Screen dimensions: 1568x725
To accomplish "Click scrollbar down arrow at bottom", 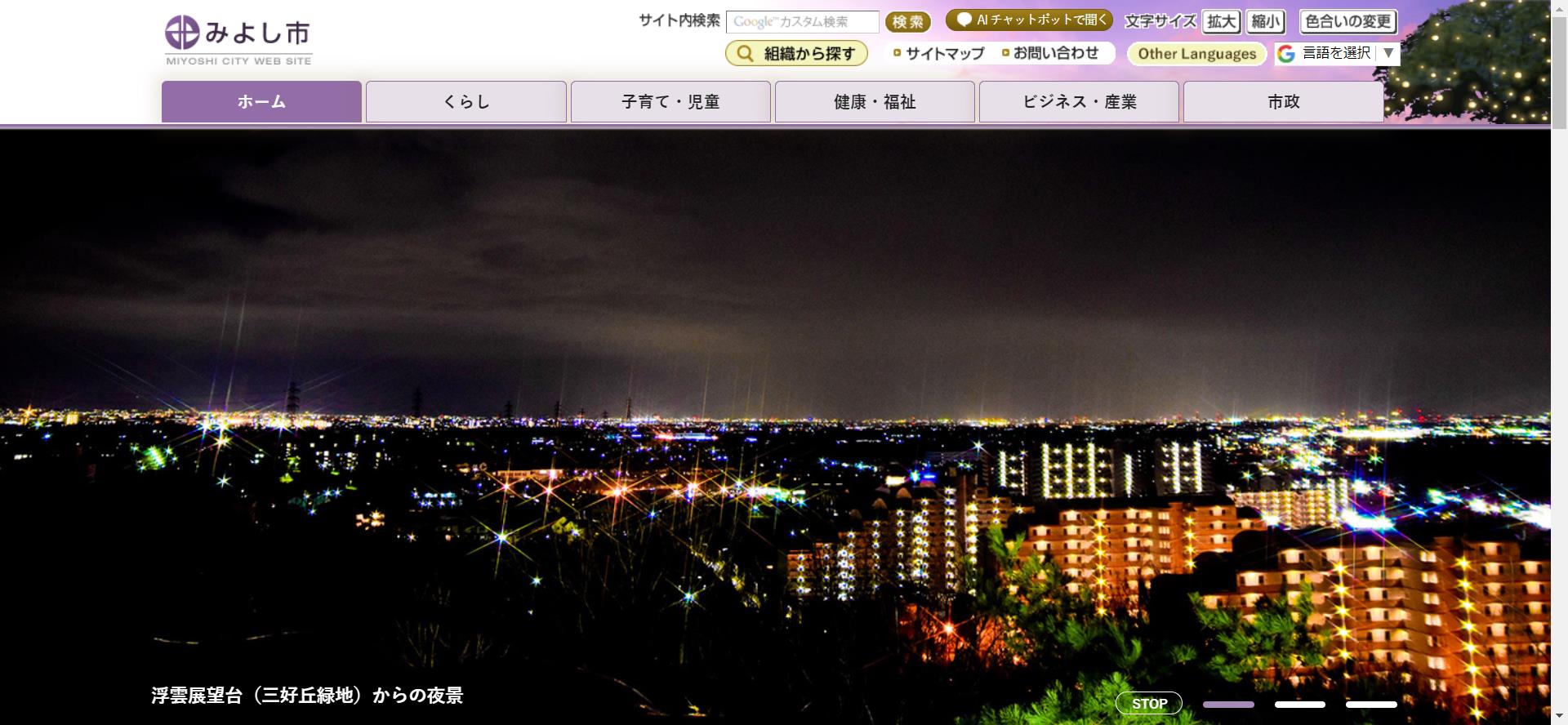I will pos(1559,717).
